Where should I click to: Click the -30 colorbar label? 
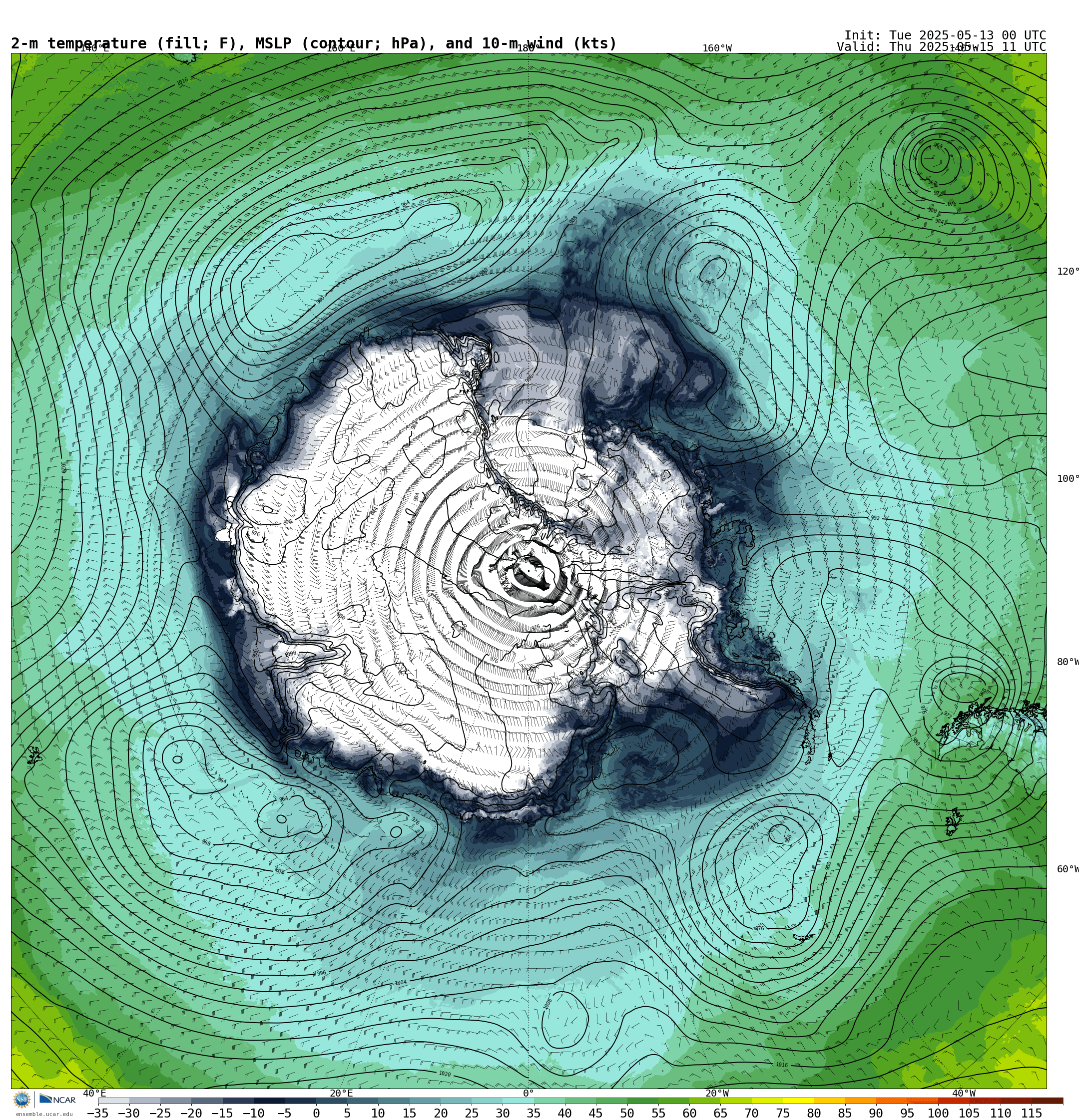[129, 1113]
